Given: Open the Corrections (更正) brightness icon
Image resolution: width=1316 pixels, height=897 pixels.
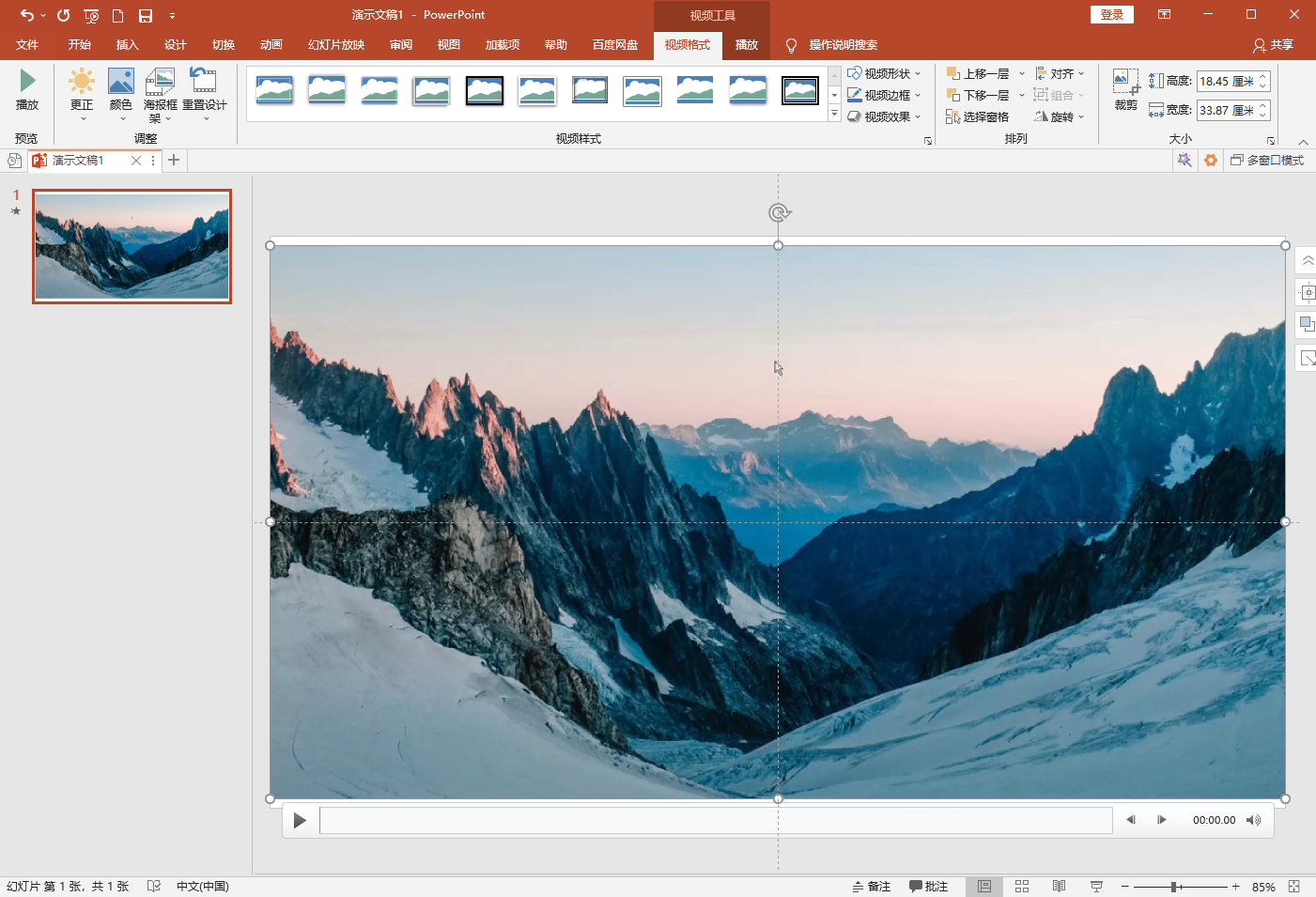Looking at the screenshot, I should 82,82.
